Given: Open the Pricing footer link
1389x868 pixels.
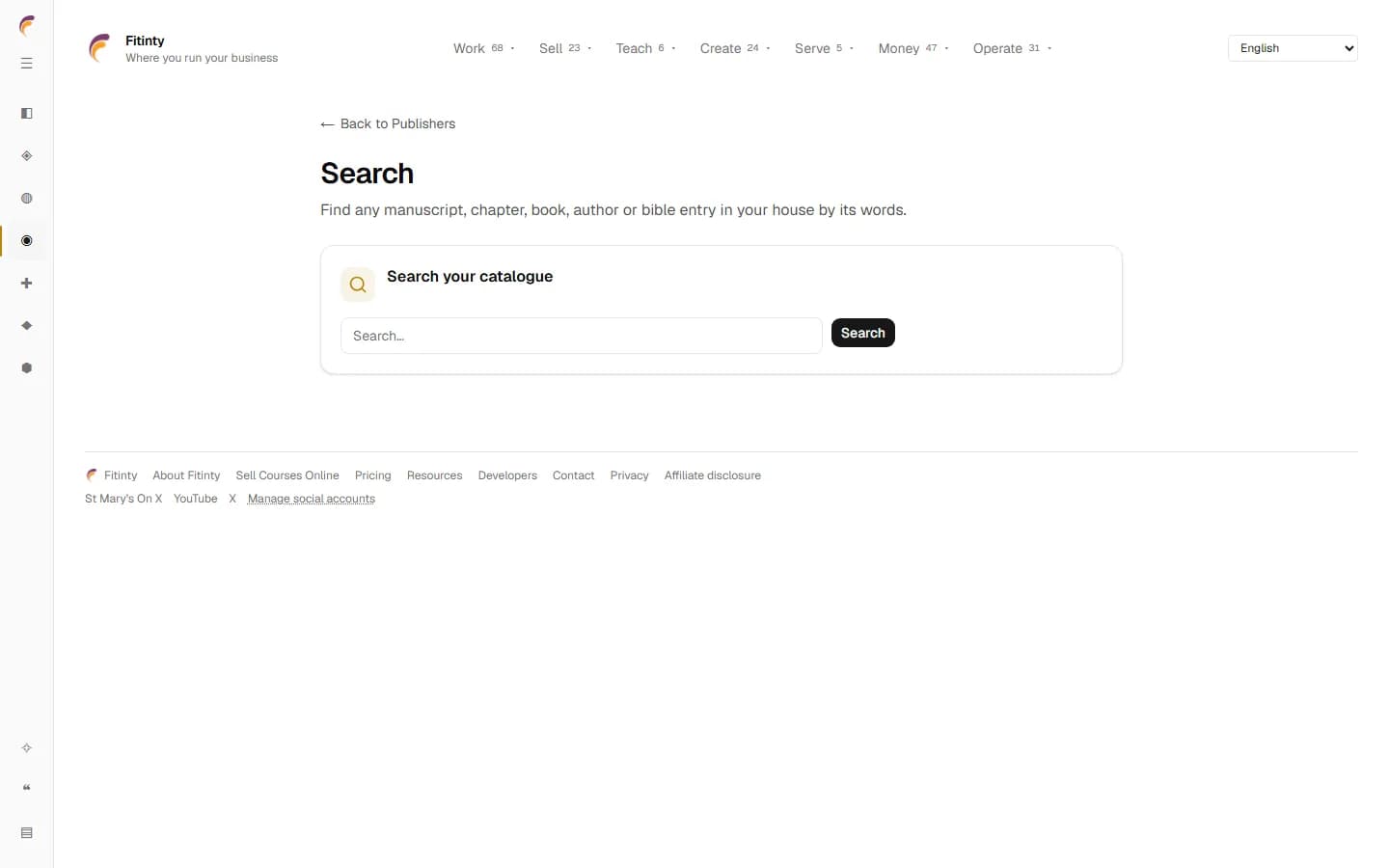Looking at the screenshot, I should click(x=373, y=475).
